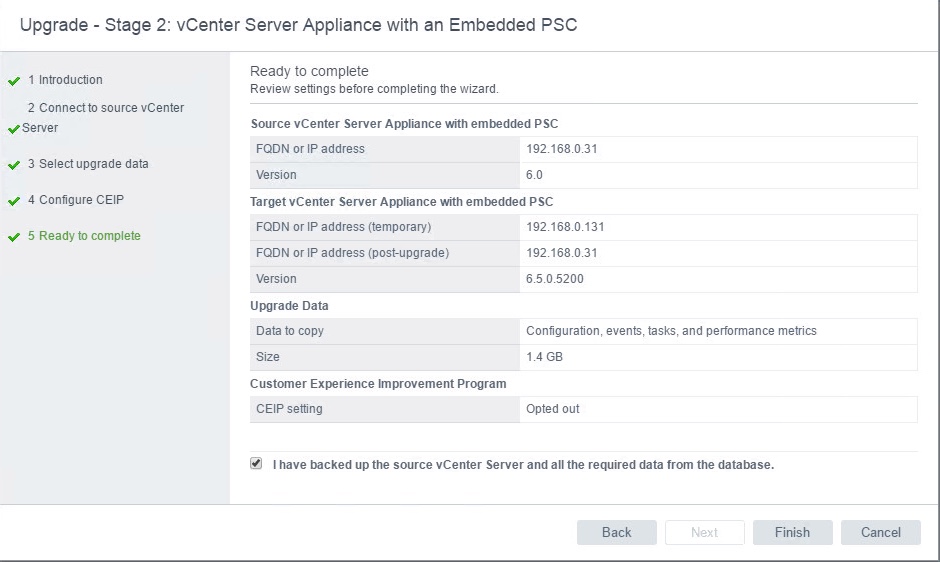
Task: Click the temporary IP address 192.168.0.131
Action: (565, 227)
